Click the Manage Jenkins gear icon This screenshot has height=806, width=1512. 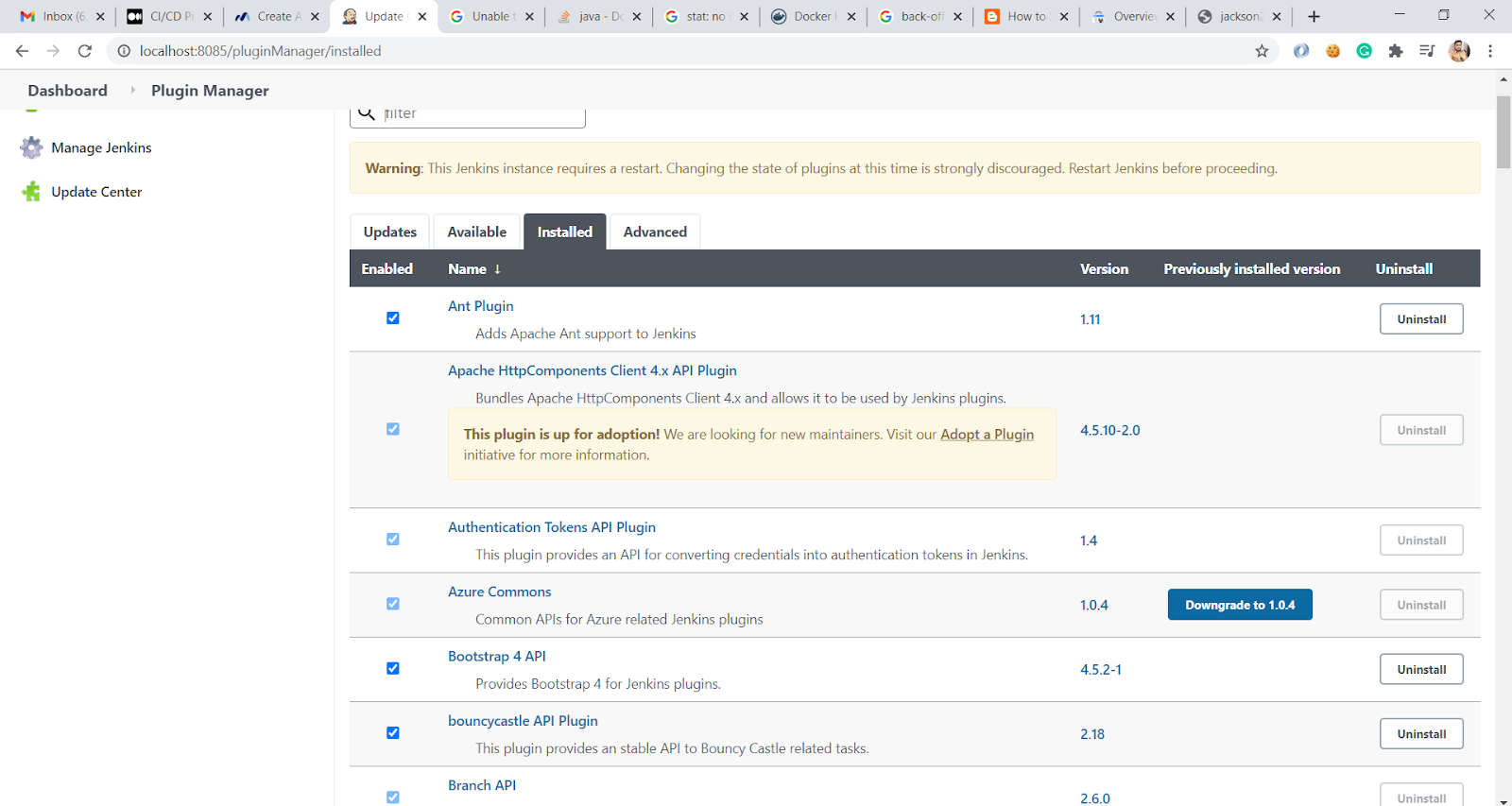[32, 147]
